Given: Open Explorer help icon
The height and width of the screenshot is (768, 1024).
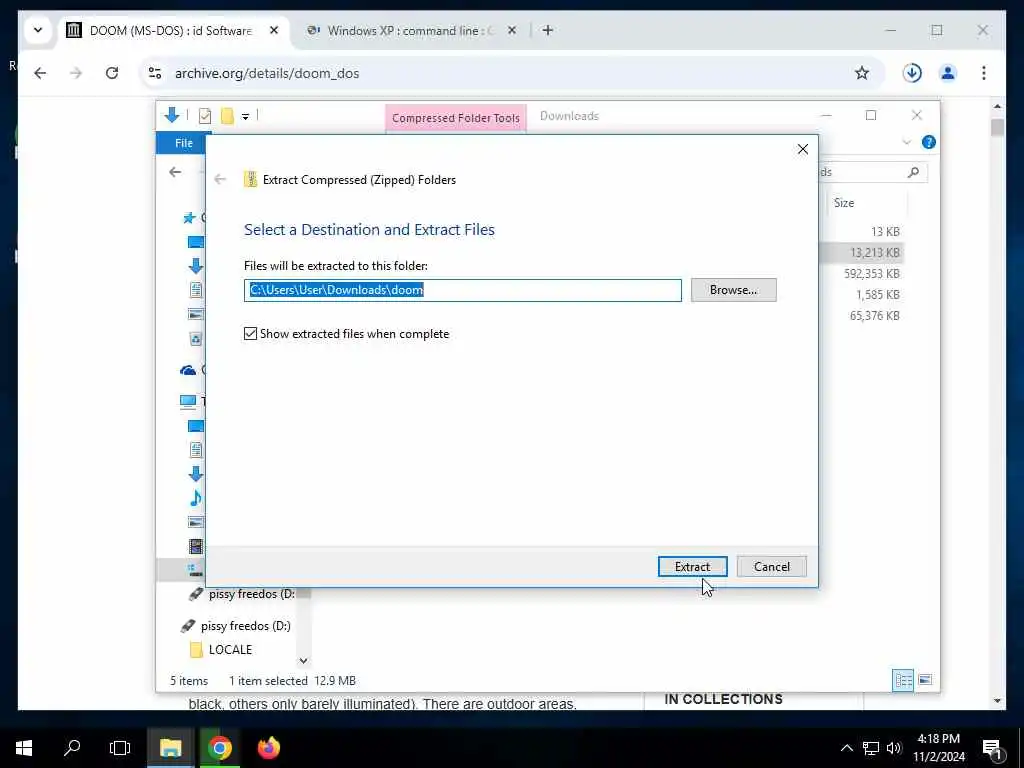Looking at the screenshot, I should click(929, 142).
